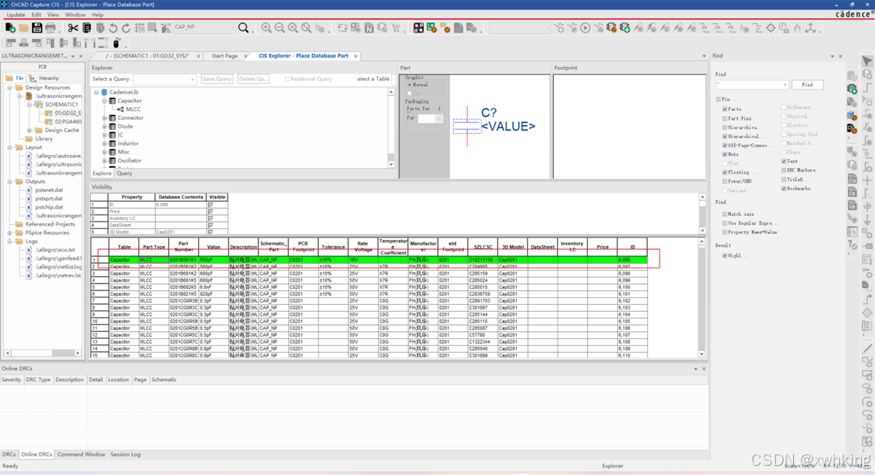This screenshot has width=875, height=475.
Task: Toggle the Power/GND checkbox
Action: (725, 181)
